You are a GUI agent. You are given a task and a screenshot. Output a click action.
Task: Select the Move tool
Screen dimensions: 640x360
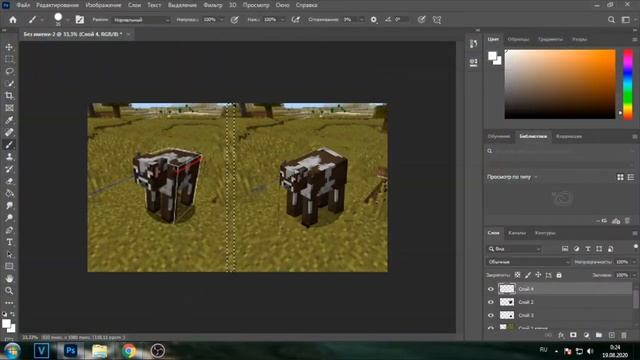coord(9,47)
